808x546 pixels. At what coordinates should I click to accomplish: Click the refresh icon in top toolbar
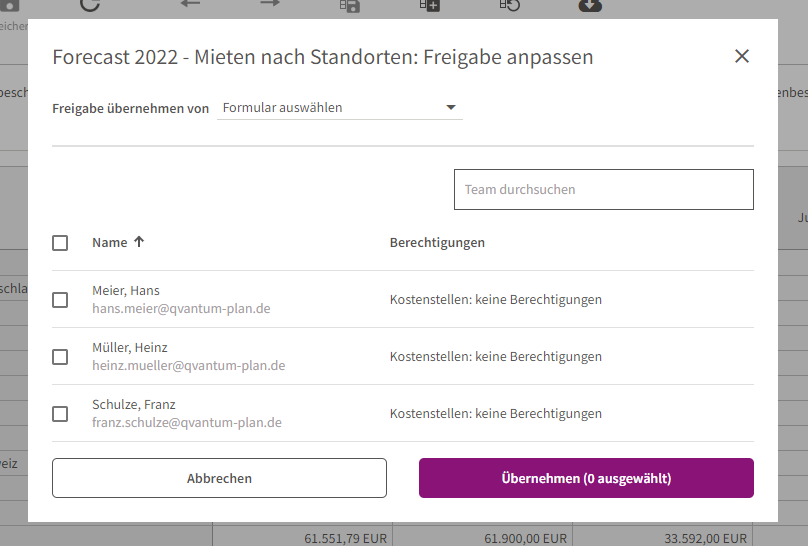(90, 5)
